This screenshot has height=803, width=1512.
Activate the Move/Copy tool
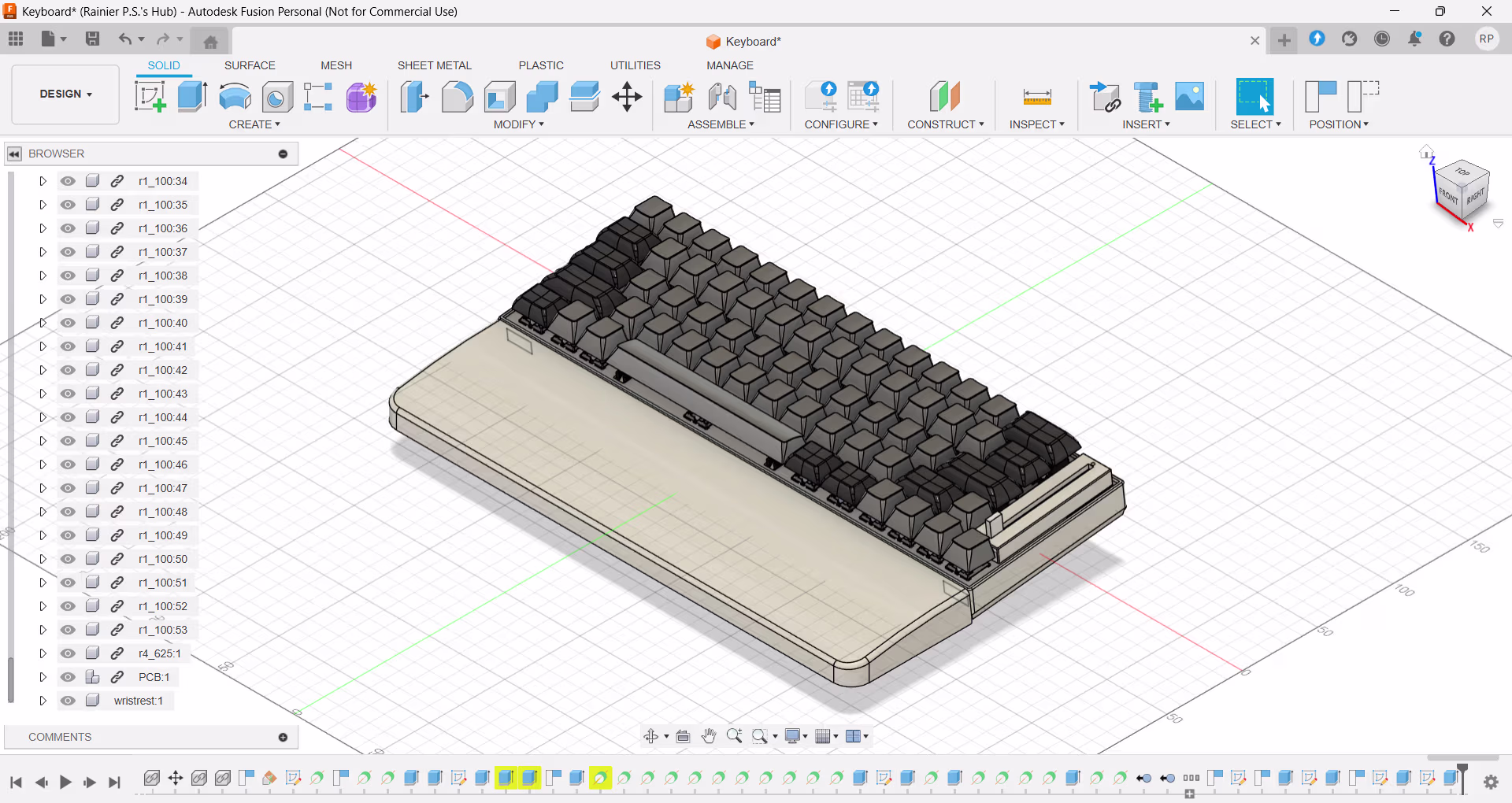pyautogui.click(x=627, y=97)
